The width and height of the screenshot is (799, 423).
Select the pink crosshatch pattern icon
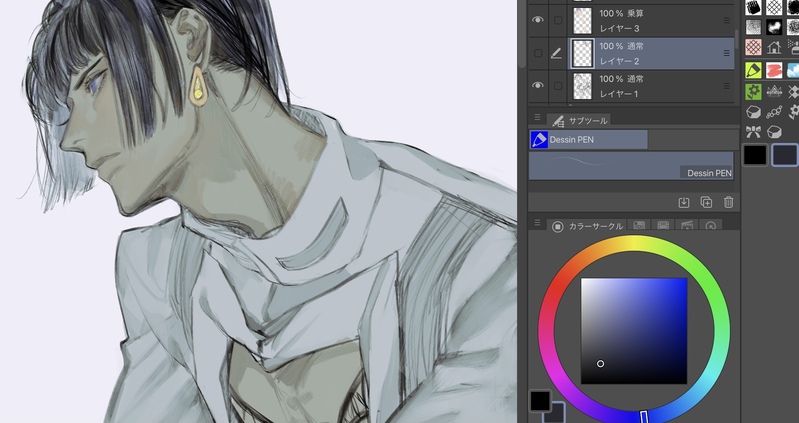pyautogui.click(x=753, y=47)
